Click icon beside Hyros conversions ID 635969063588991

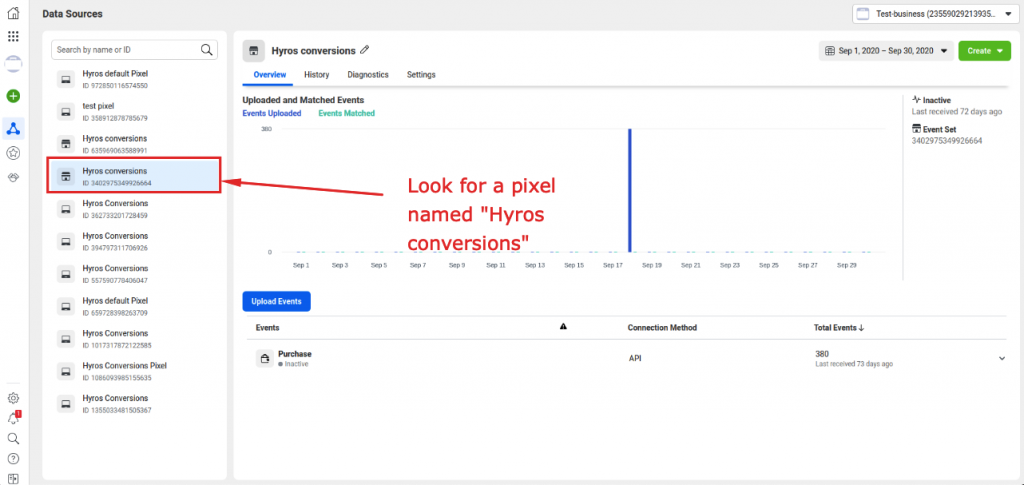click(x=65, y=144)
